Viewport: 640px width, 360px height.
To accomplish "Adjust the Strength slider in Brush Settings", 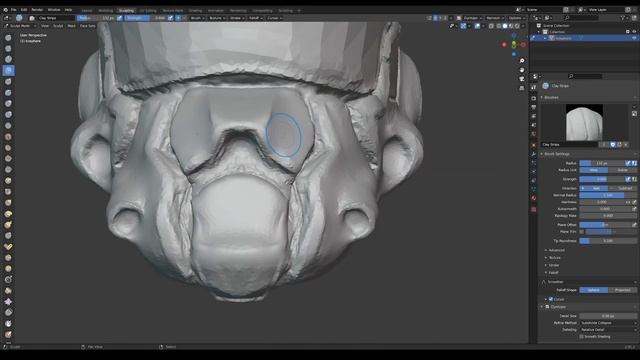I will pyautogui.click(x=602, y=179).
